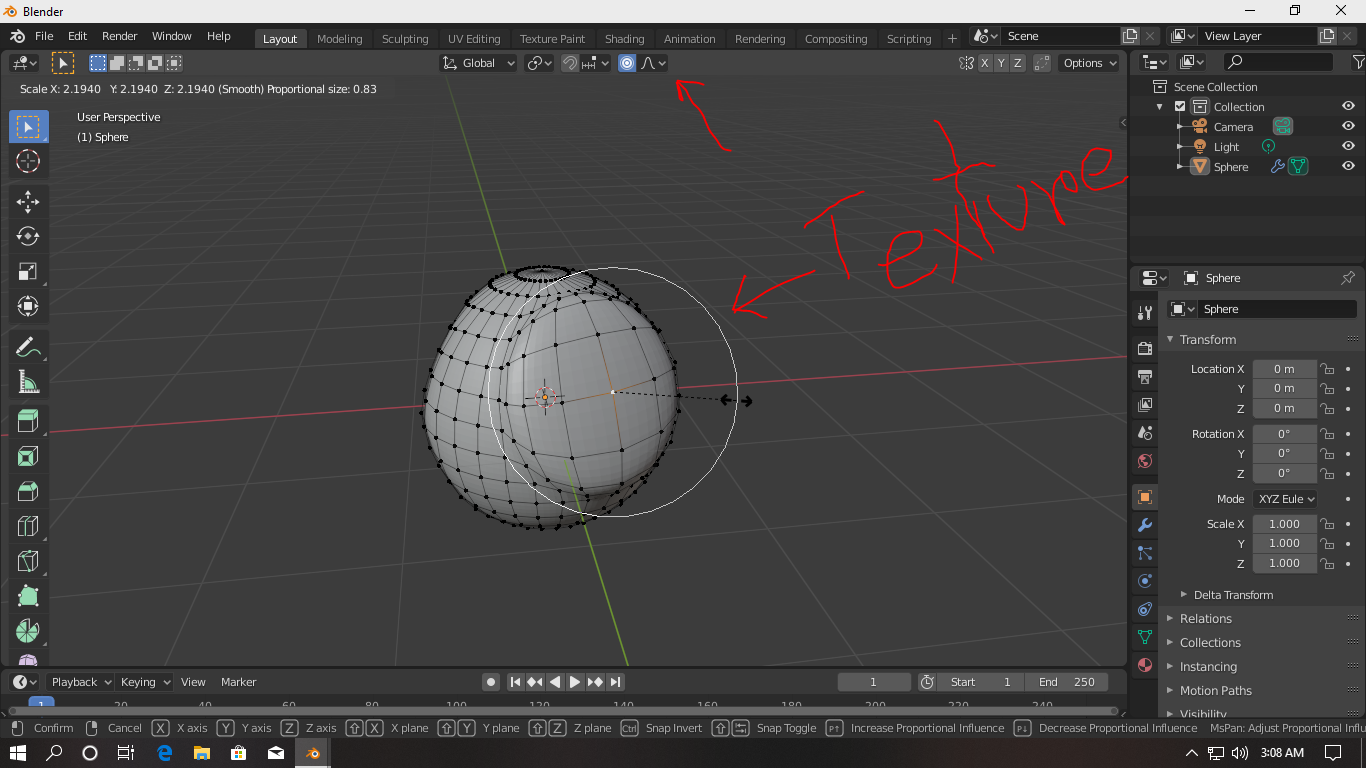Image resolution: width=1366 pixels, height=768 pixels.
Task: Toggle proportional editing button
Action: tap(627, 63)
